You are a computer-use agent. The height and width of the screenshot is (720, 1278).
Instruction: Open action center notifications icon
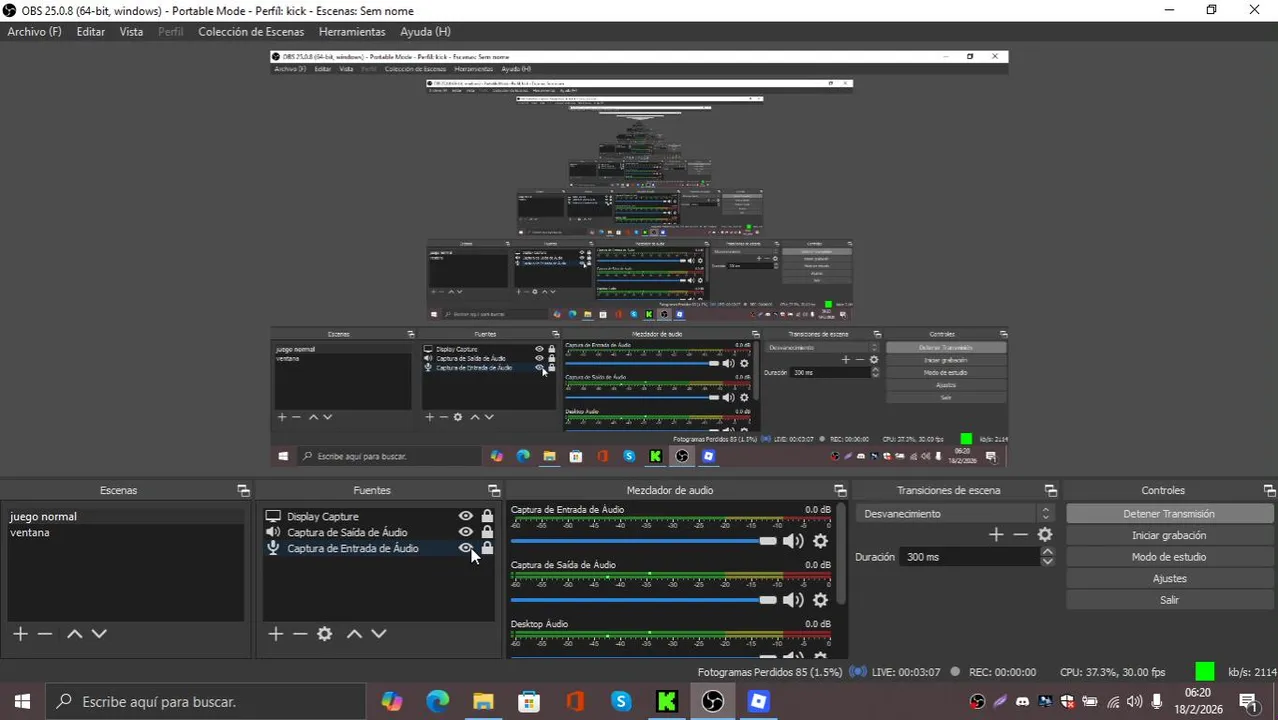(x=1248, y=702)
